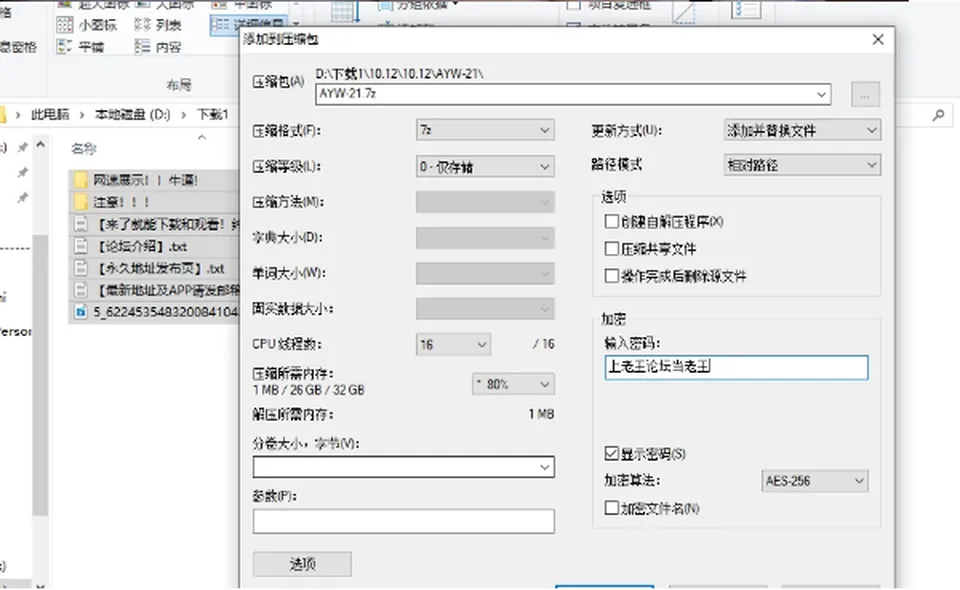Screen dimensions: 960x590
Task: Click the 选项 button in the dialog
Action: click(x=302, y=564)
